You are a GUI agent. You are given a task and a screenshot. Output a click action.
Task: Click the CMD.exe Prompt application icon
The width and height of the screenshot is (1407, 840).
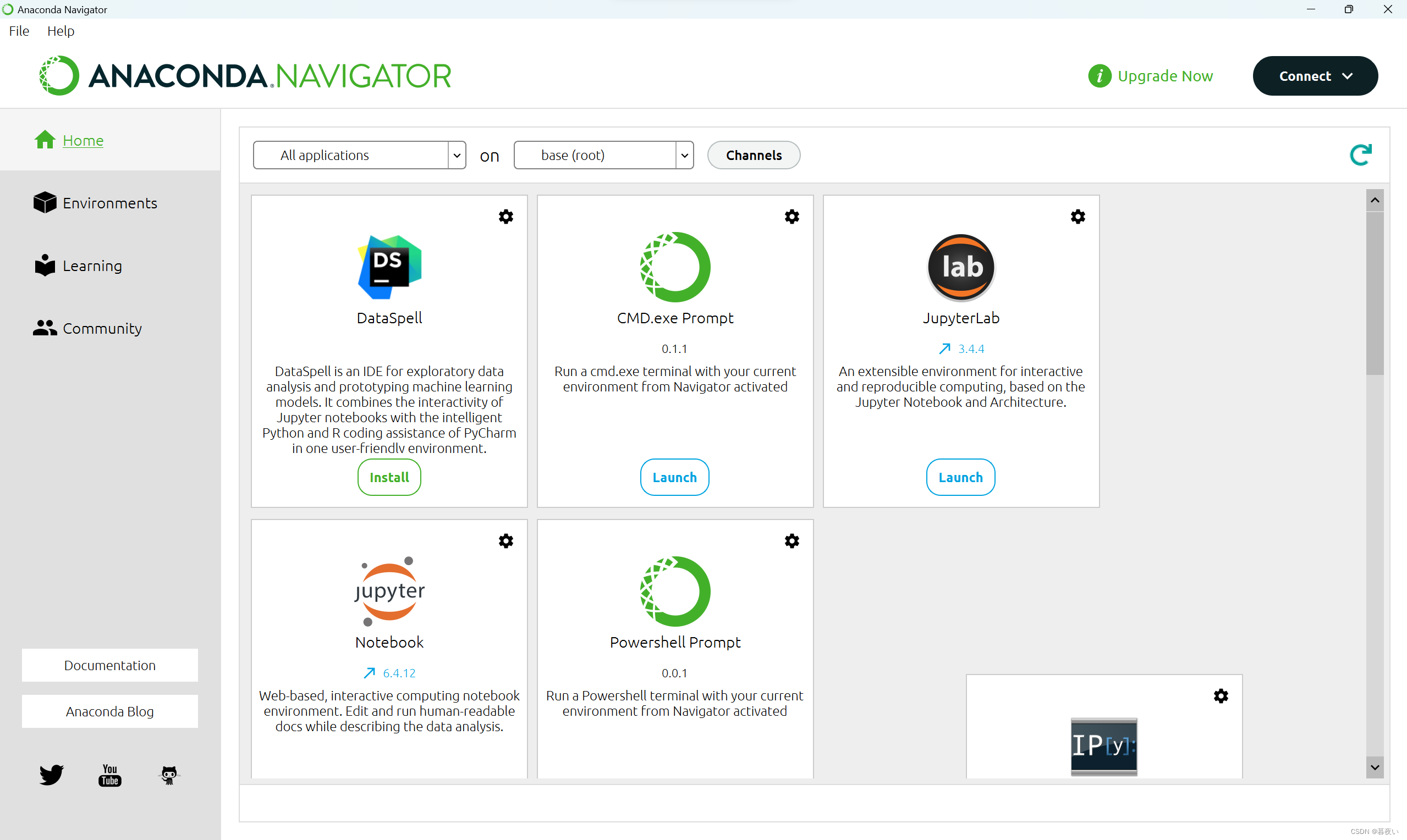pos(675,266)
